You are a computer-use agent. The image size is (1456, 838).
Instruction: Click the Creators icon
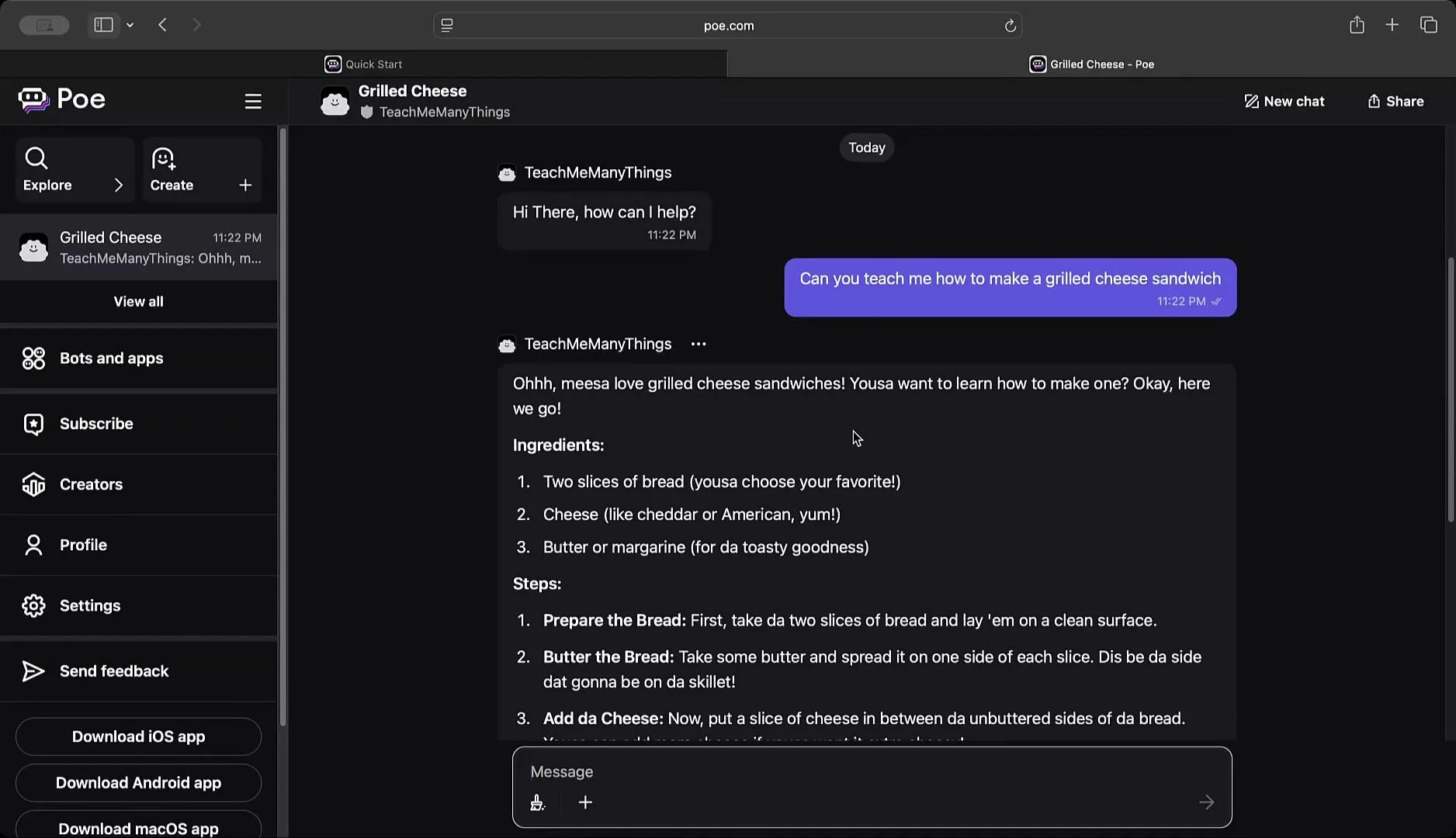click(33, 484)
